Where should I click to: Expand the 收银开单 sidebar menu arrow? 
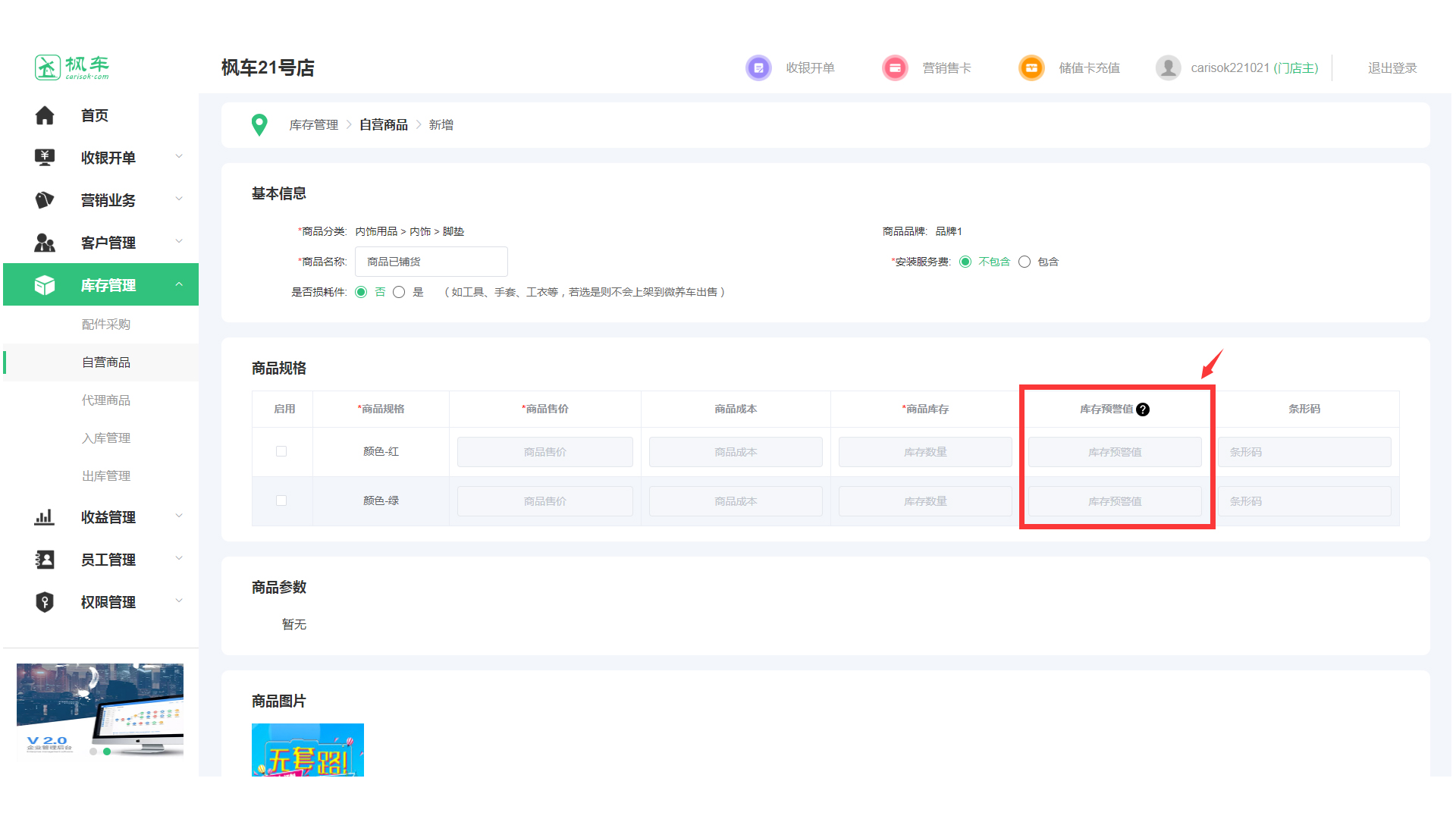179,156
